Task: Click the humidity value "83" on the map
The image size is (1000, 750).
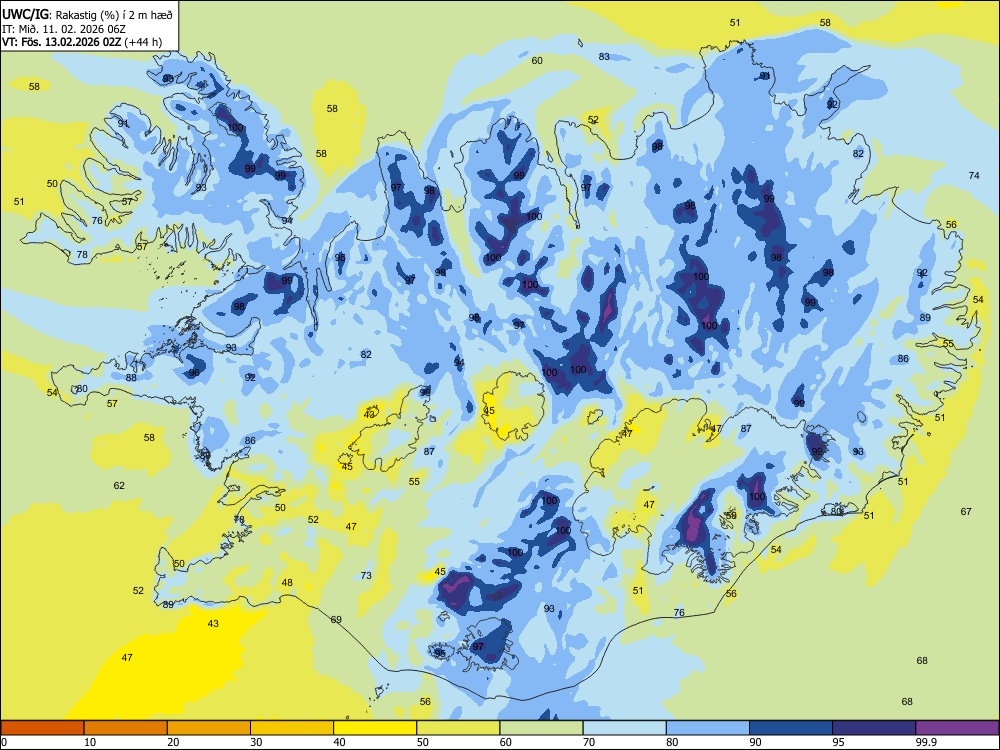Action: (604, 56)
